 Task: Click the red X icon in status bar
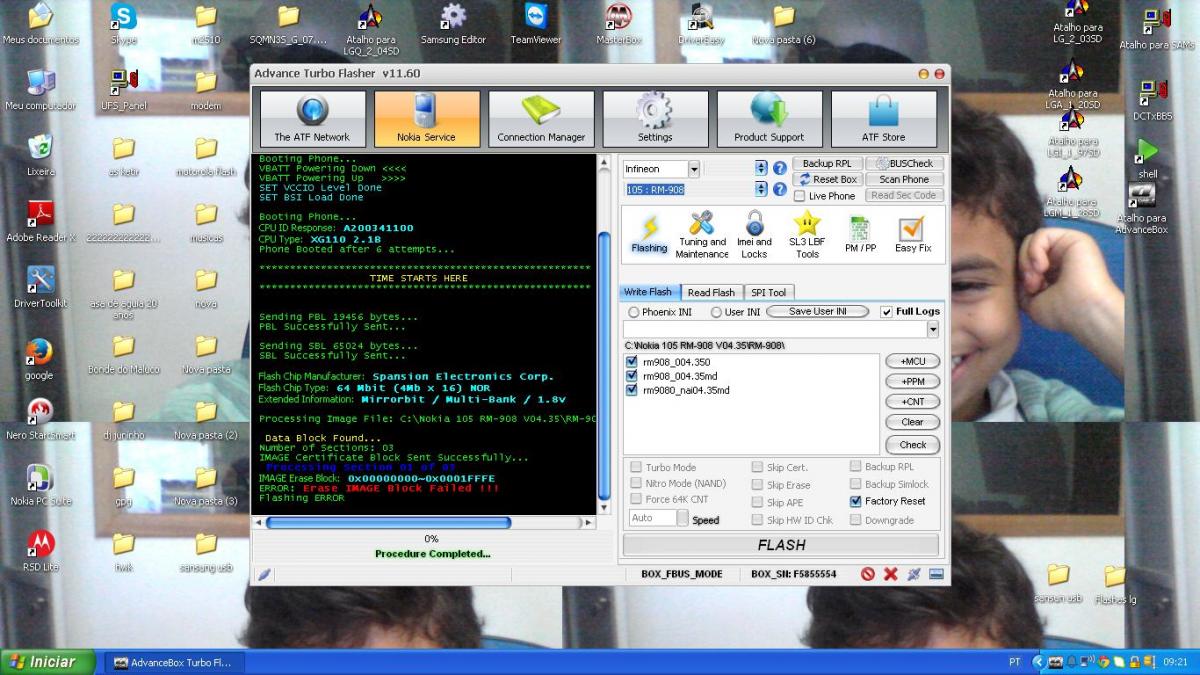click(x=890, y=574)
